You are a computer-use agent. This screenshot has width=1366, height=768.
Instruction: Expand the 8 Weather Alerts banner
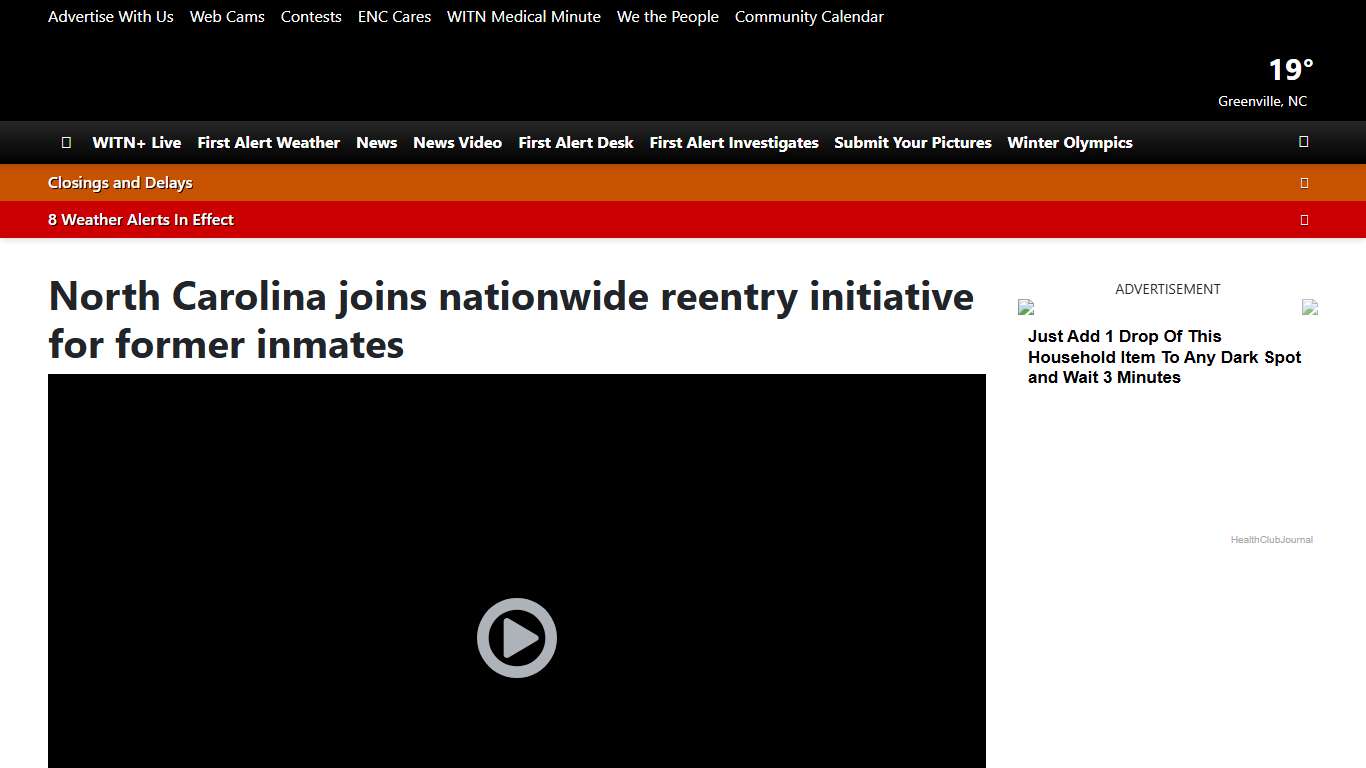1304,219
